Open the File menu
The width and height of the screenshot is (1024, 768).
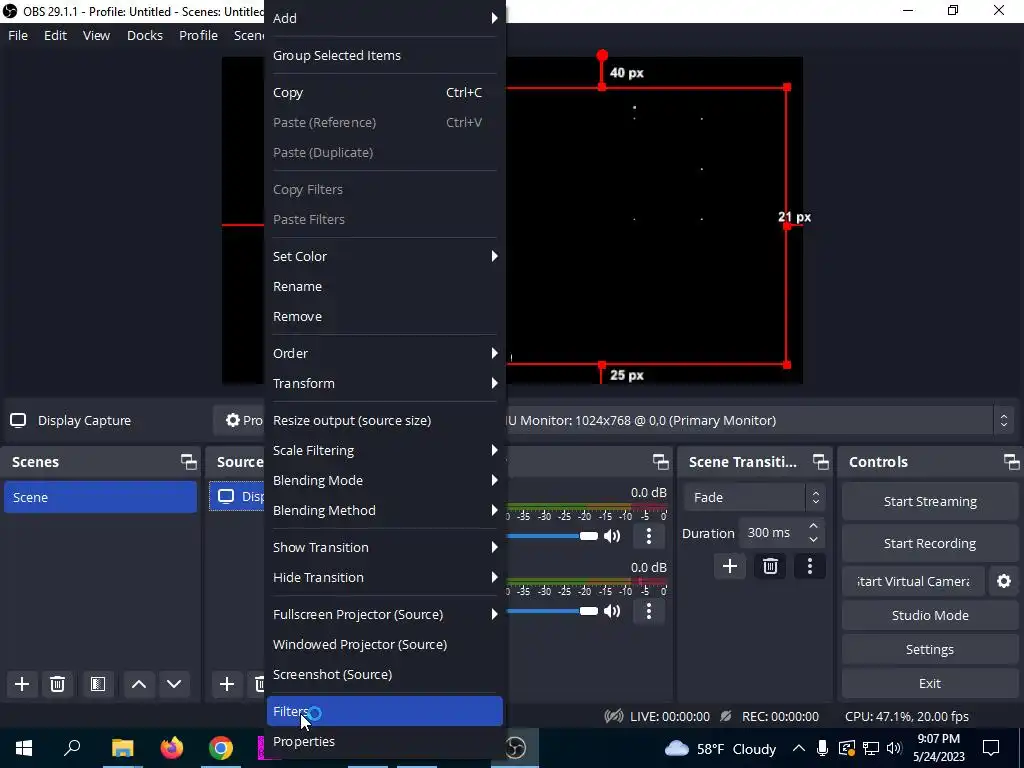pos(18,35)
